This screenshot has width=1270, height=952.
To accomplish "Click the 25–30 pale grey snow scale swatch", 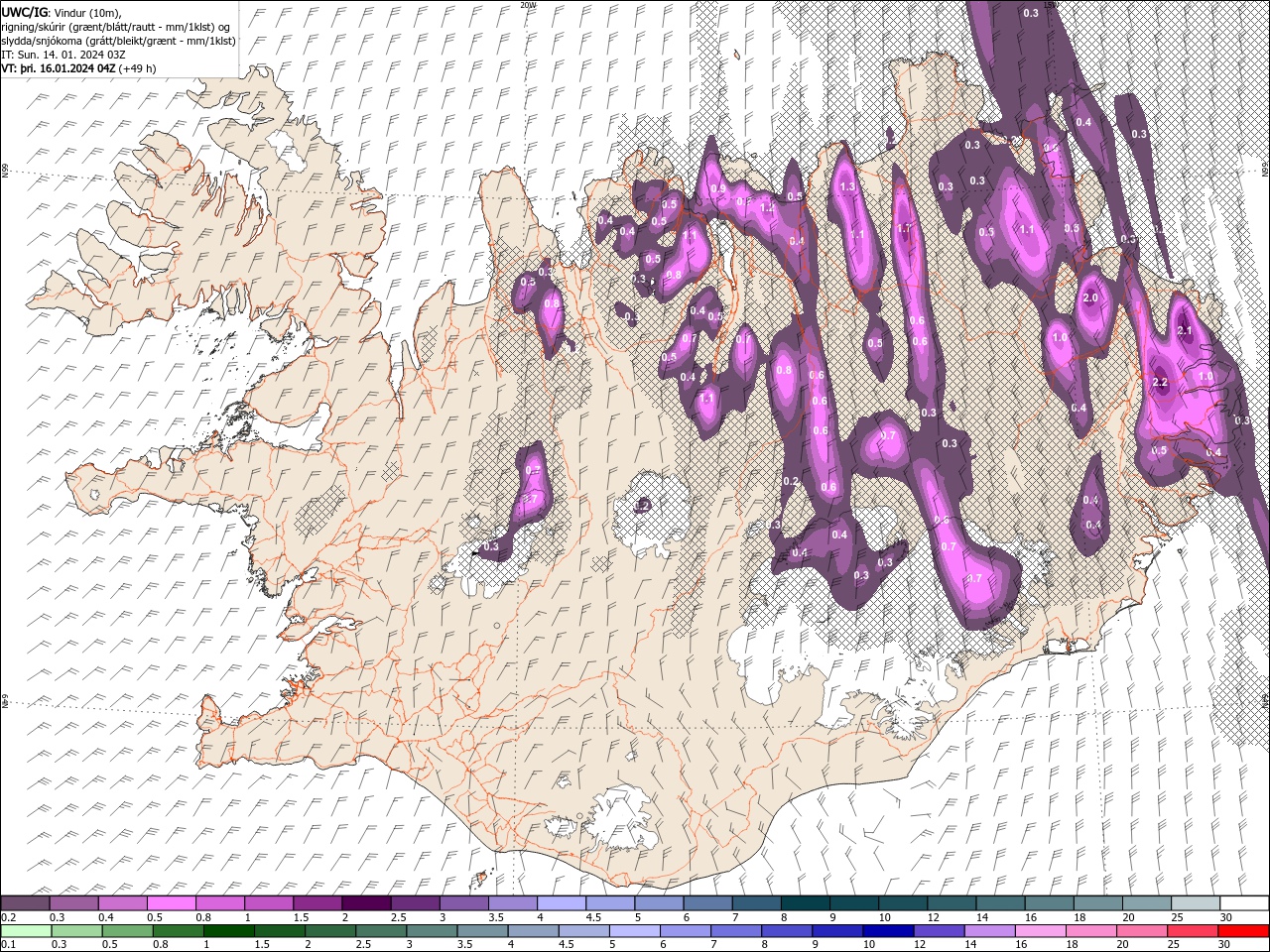I will (1197, 903).
